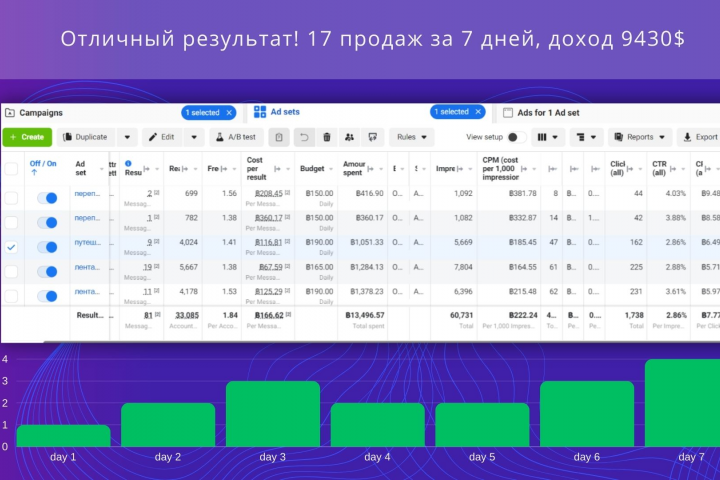Click the Export button
The image size is (720, 480).
pyautogui.click(x=700, y=137)
